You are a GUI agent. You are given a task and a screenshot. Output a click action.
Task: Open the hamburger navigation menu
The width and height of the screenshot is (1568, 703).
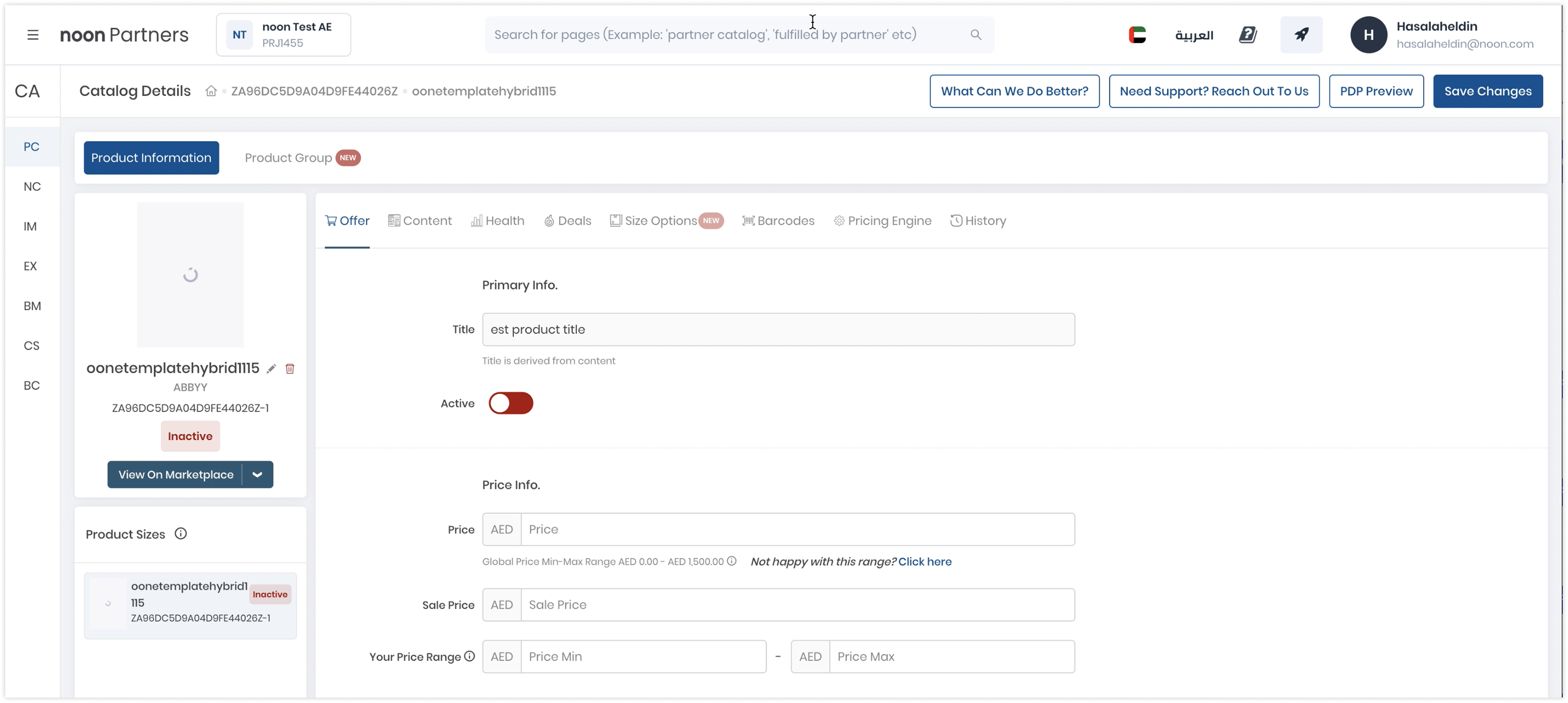pos(33,35)
